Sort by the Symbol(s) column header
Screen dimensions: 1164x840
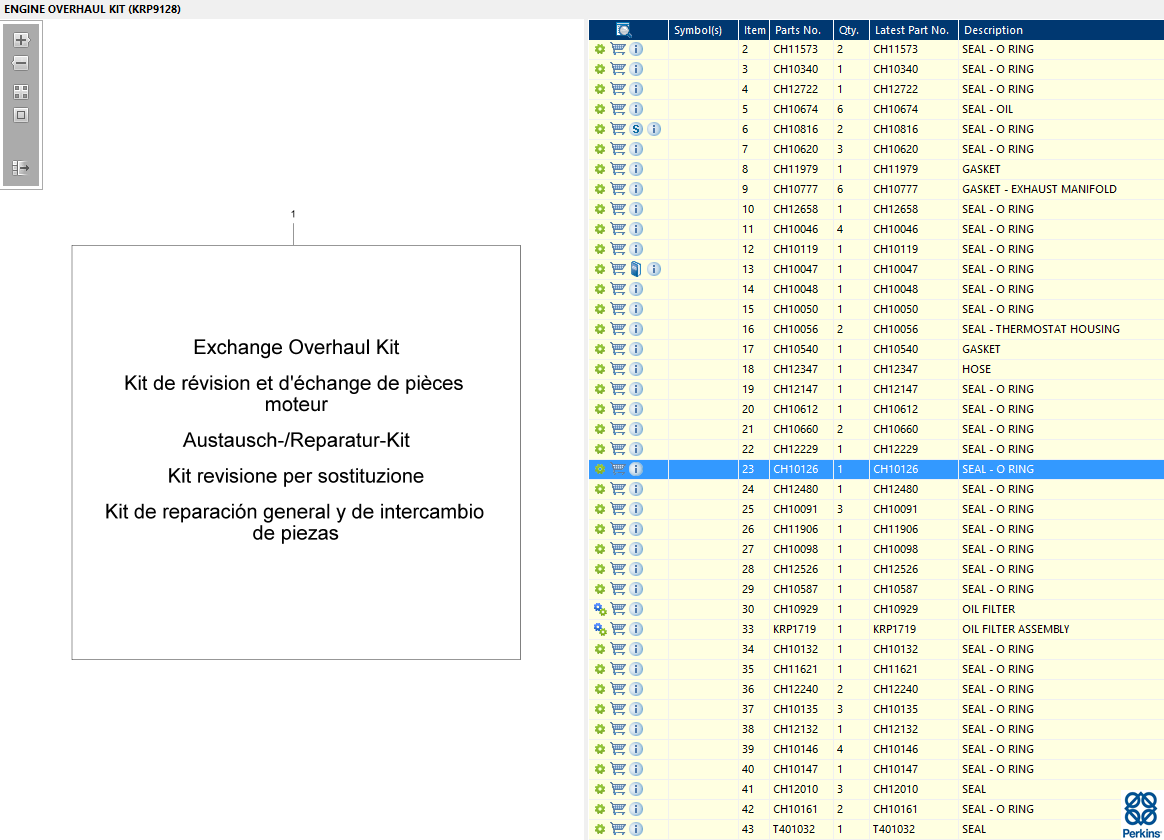tap(702, 30)
